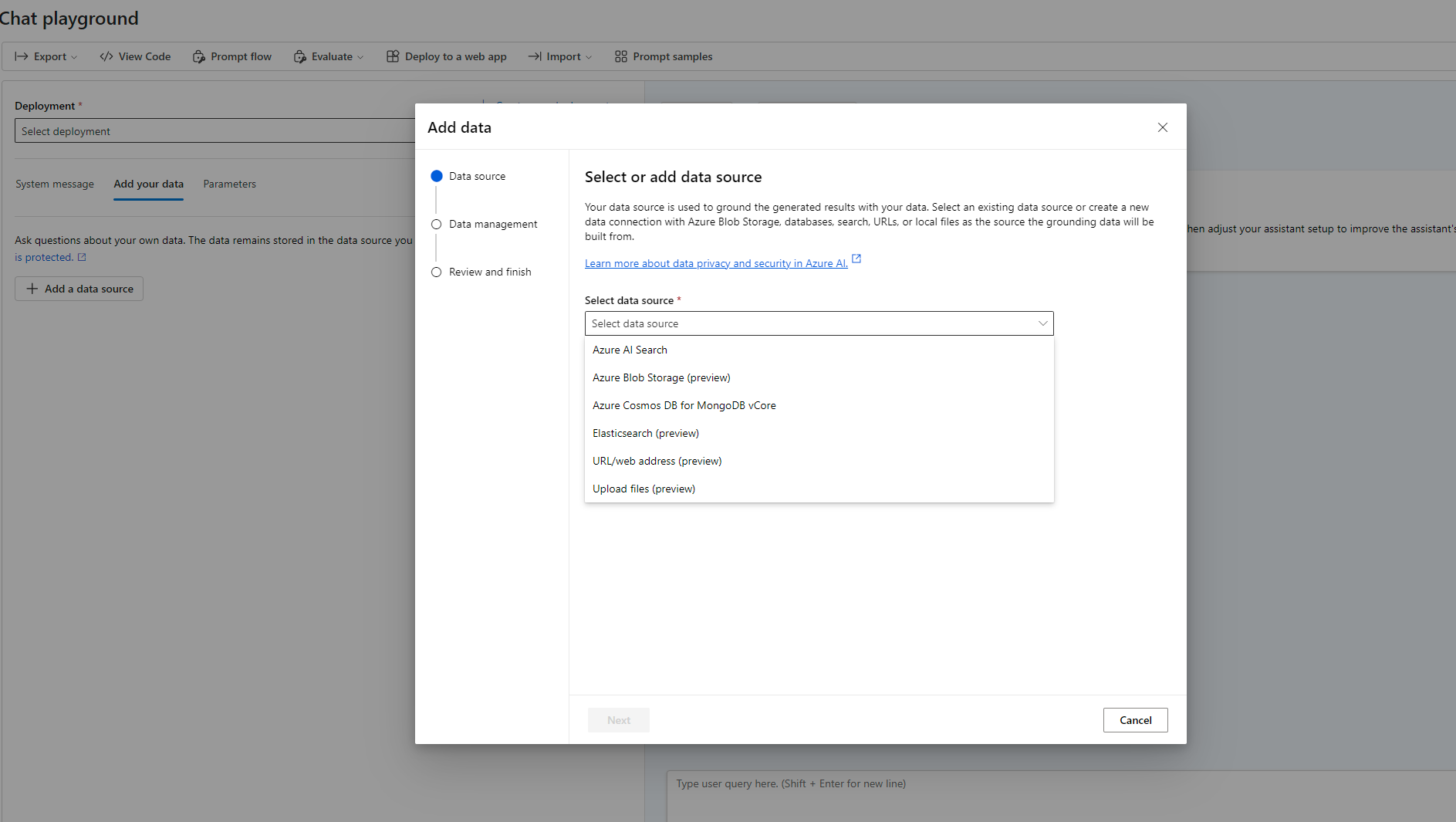This screenshot has height=822, width=1456.
Task: Click the Export arrow icon
Action: [22, 56]
